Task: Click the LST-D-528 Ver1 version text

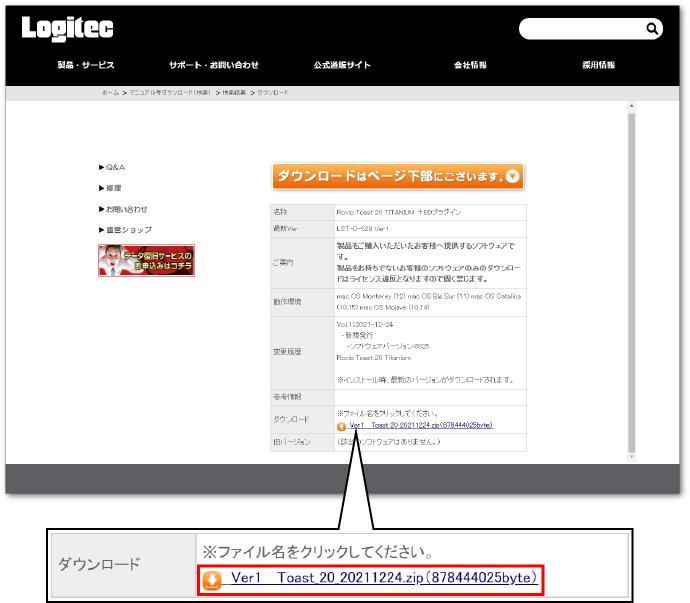Action: [363, 229]
